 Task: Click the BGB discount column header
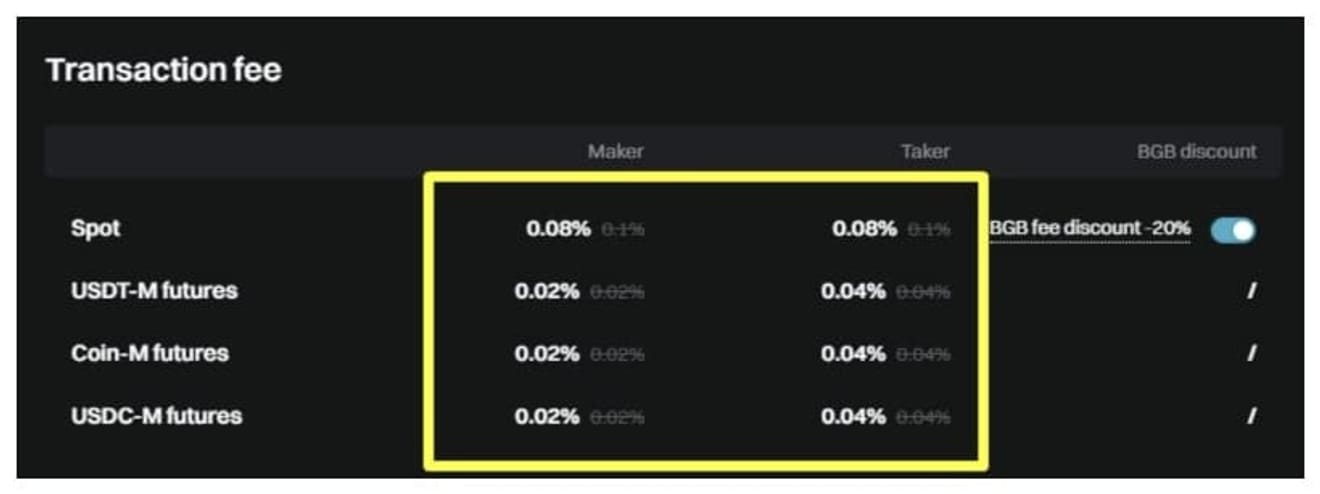click(1197, 152)
